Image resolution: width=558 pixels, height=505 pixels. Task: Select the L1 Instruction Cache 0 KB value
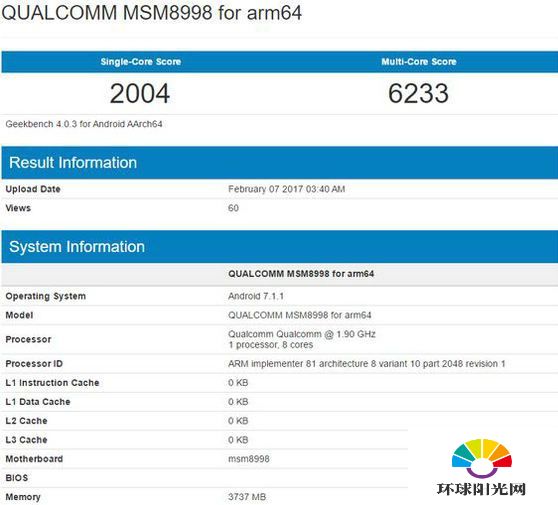pyautogui.click(x=238, y=383)
